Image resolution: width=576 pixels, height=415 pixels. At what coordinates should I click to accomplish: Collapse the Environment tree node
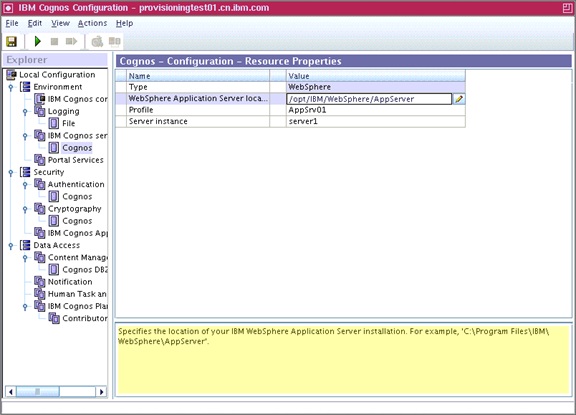point(11,87)
